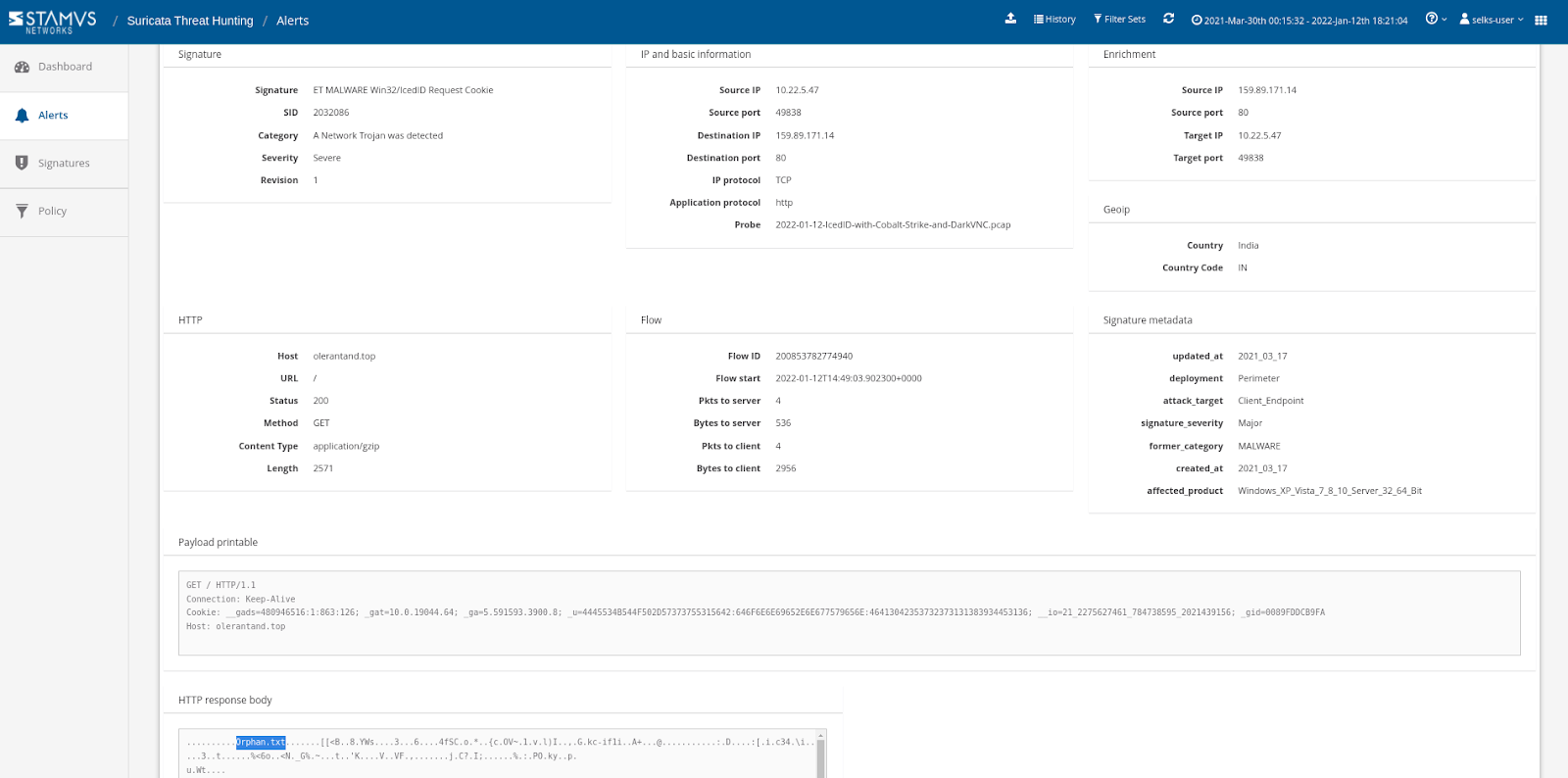Screen dimensions: 1568x778
Task: Click the category value A Network Trojan was detected
Action: (x=378, y=136)
